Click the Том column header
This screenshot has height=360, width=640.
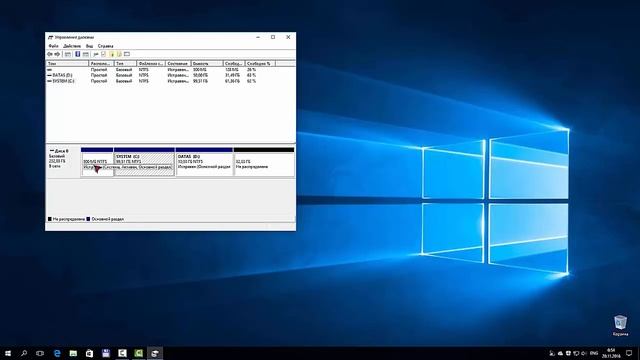67,64
